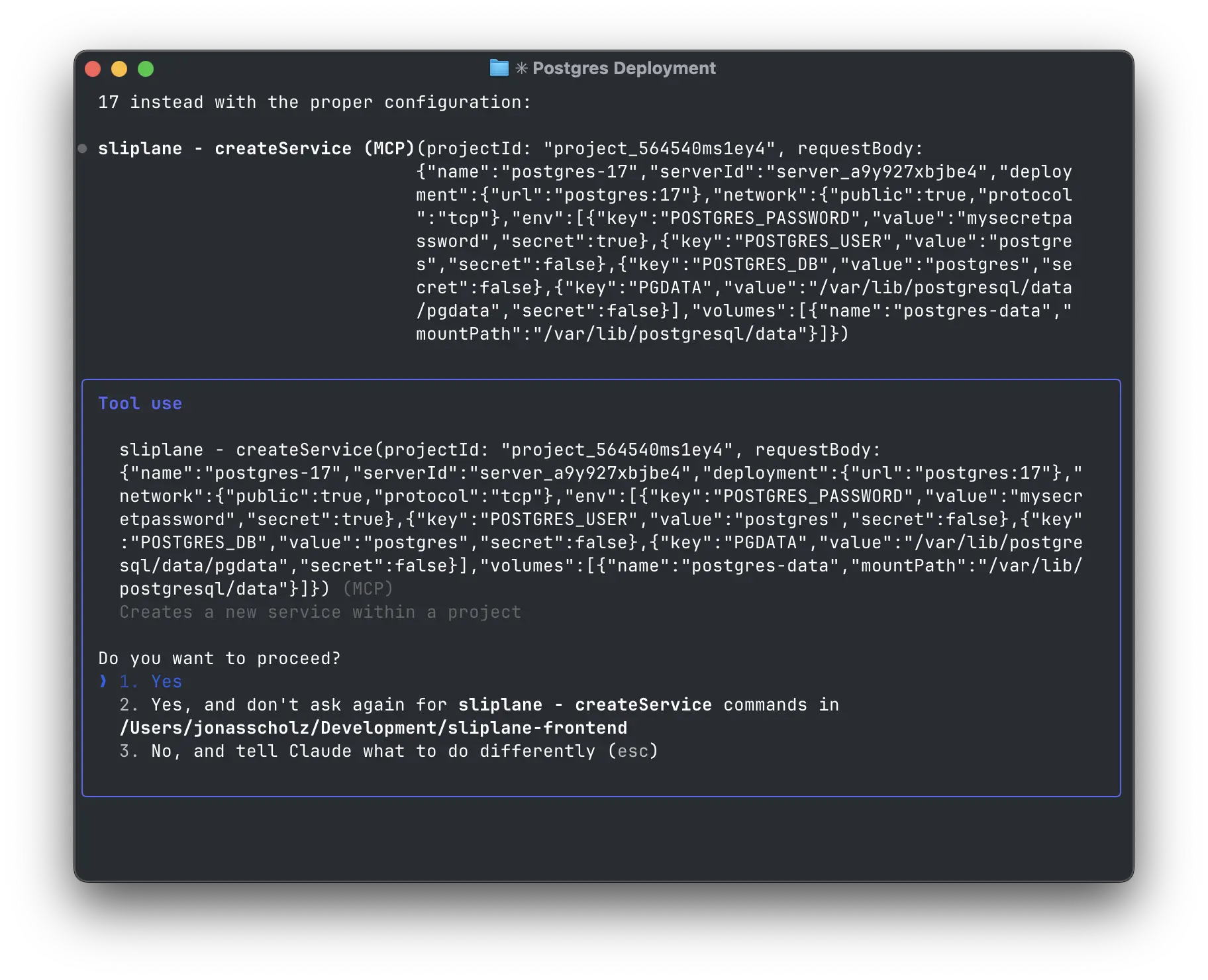
Task: Click the bullet indicator next to sliplane createService
Action: click(x=81, y=148)
